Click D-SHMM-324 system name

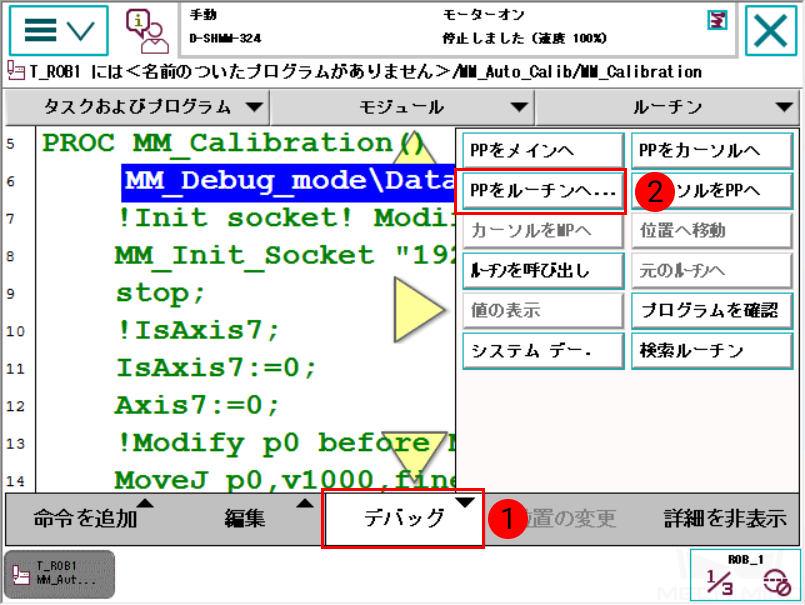pyautogui.click(x=225, y=38)
